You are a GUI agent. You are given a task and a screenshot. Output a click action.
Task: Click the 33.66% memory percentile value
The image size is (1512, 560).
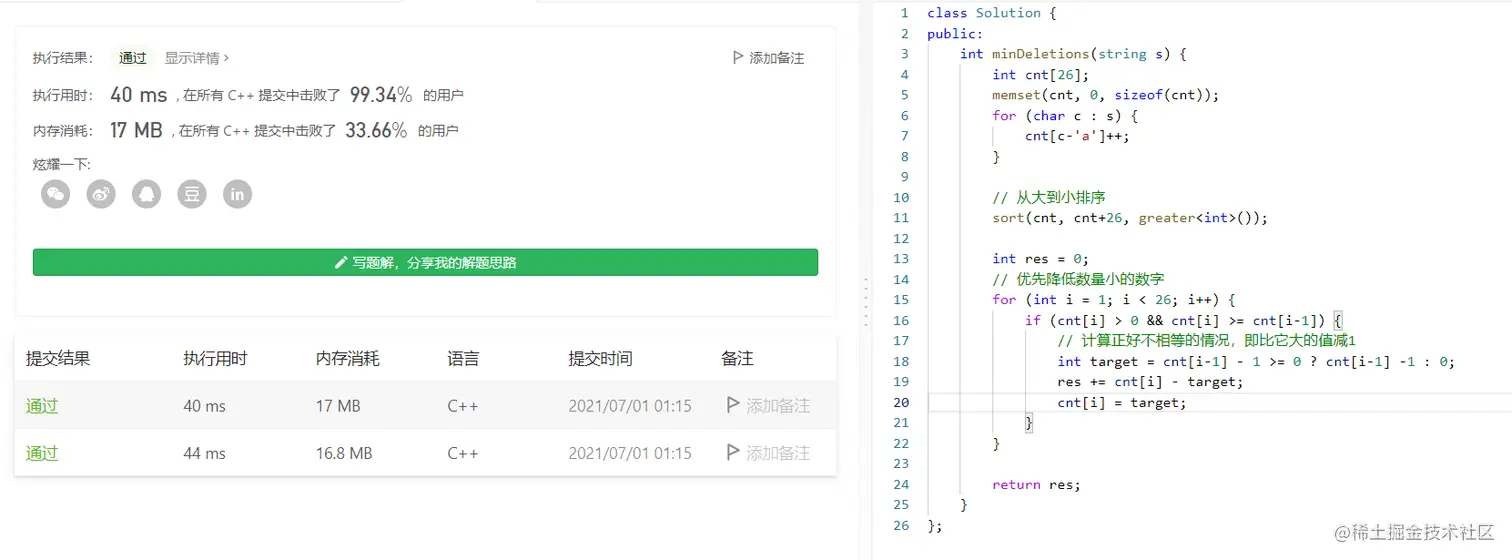376,130
